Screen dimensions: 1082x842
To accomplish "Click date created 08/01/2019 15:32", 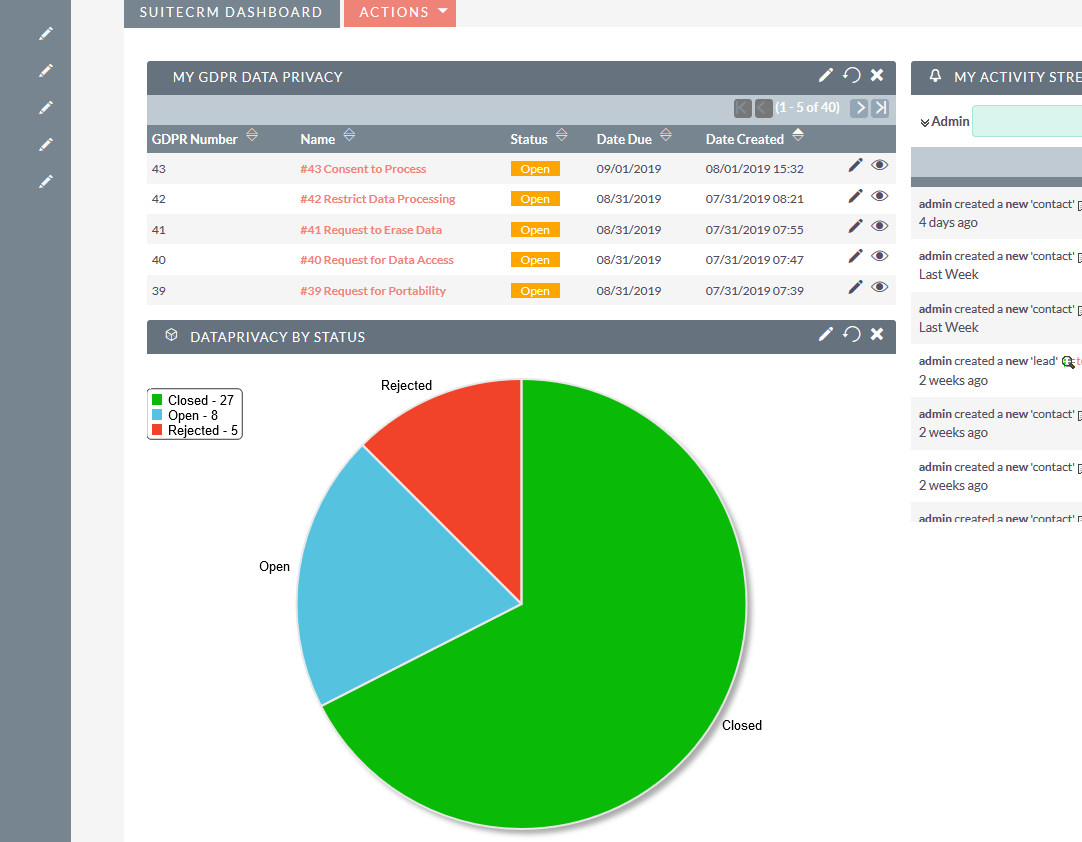I will (754, 169).
